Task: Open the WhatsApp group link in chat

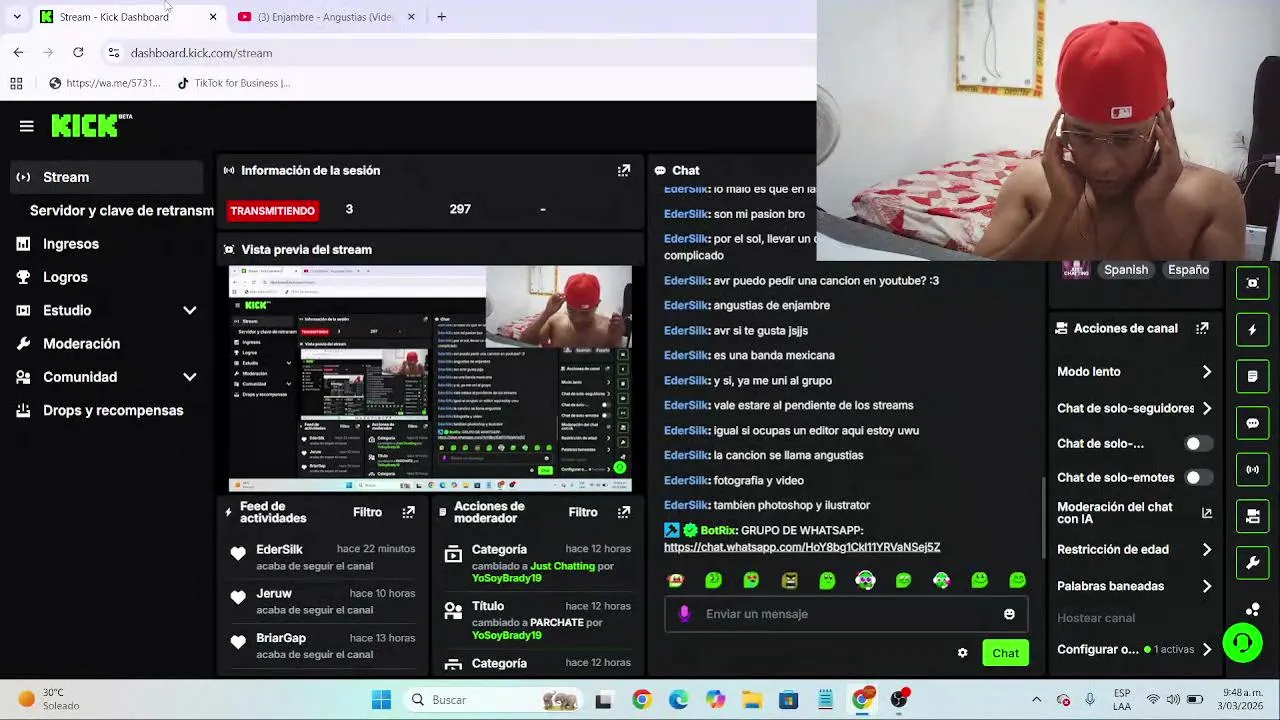Action: pyautogui.click(x=802, y=547)
